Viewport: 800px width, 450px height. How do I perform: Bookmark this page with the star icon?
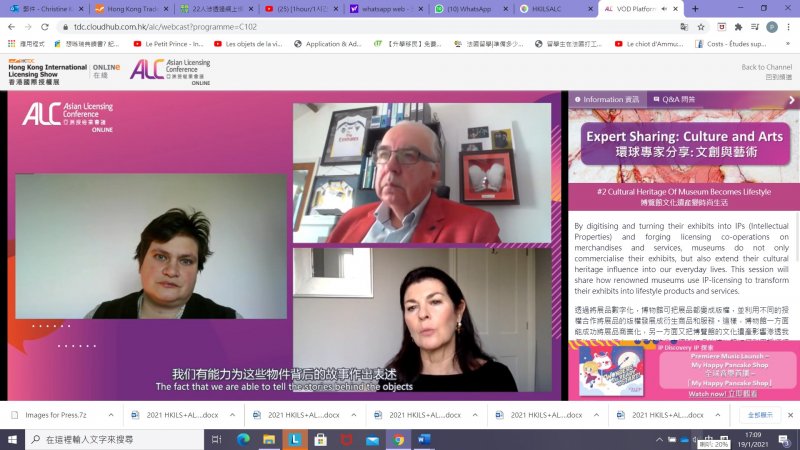tap(701, 27)
